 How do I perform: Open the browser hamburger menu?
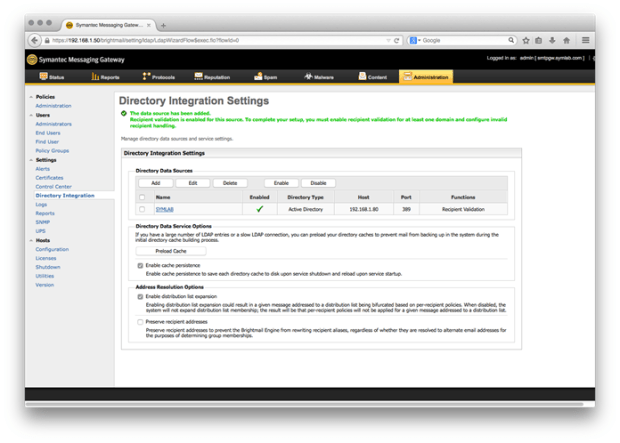pos(586,41)
